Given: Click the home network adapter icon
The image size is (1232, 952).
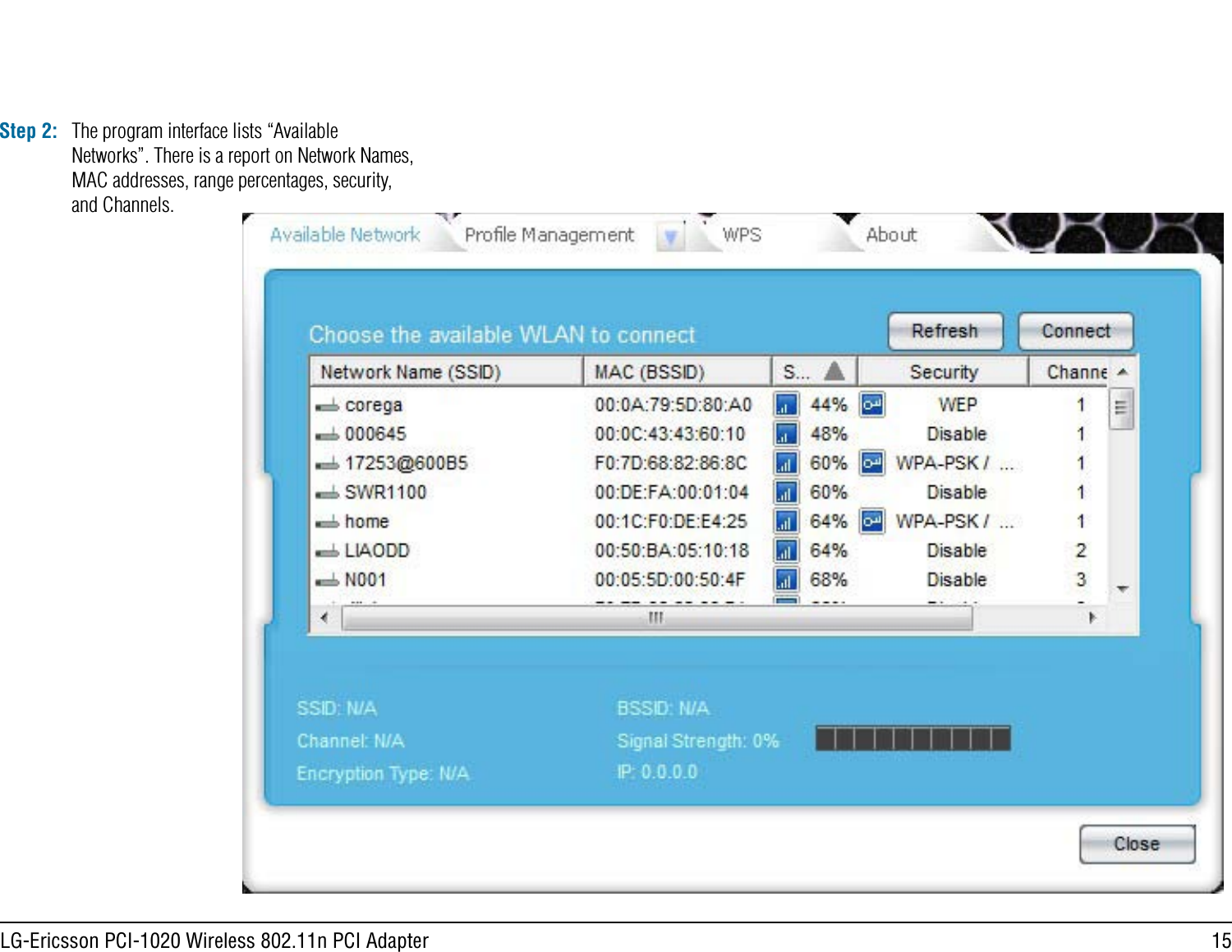Looking at the screenshot, I should (x=327, y=522).
